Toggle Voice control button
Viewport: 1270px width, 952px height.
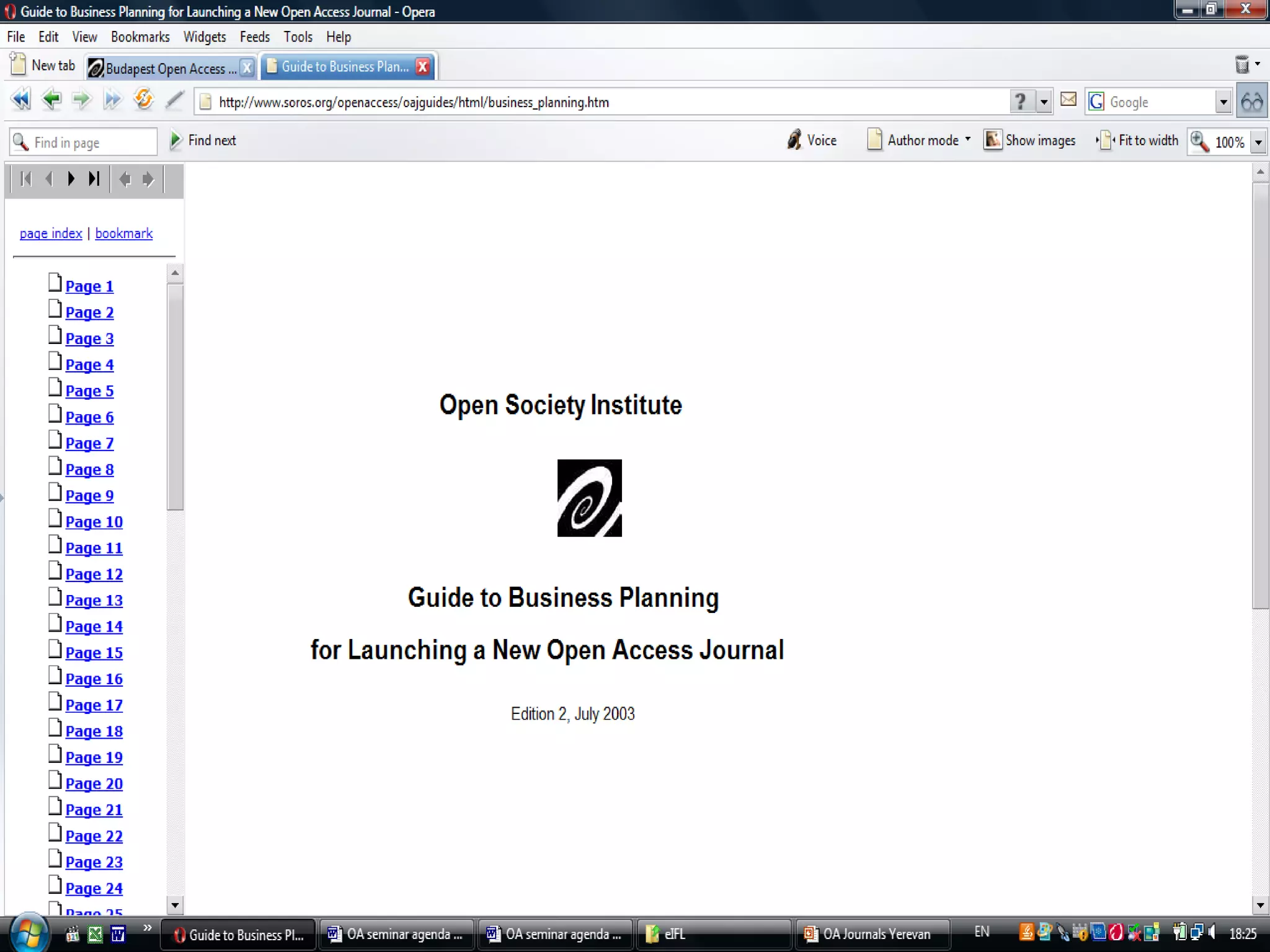pos(812,141)
